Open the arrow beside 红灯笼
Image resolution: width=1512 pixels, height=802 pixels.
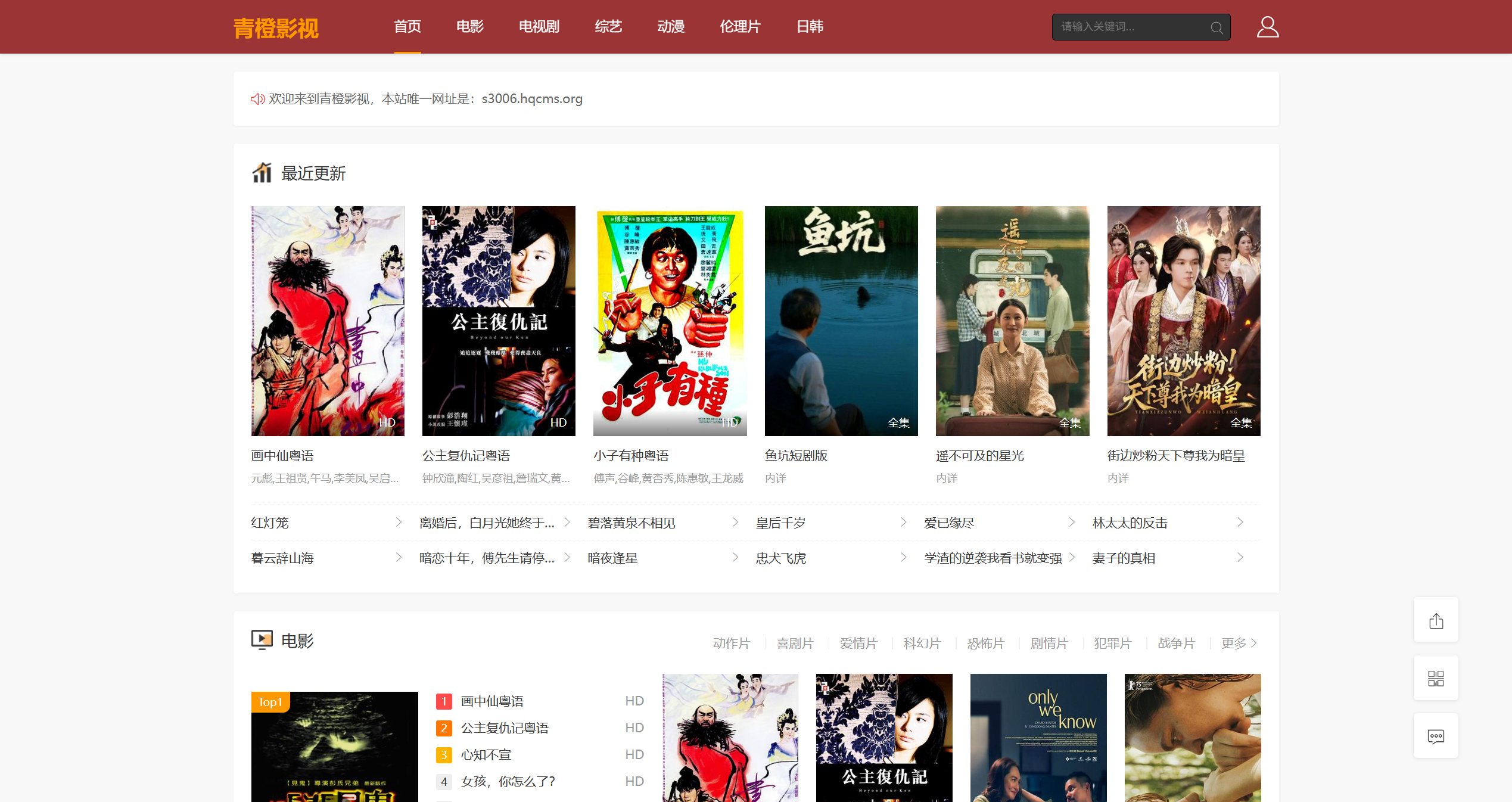(399, 523)
